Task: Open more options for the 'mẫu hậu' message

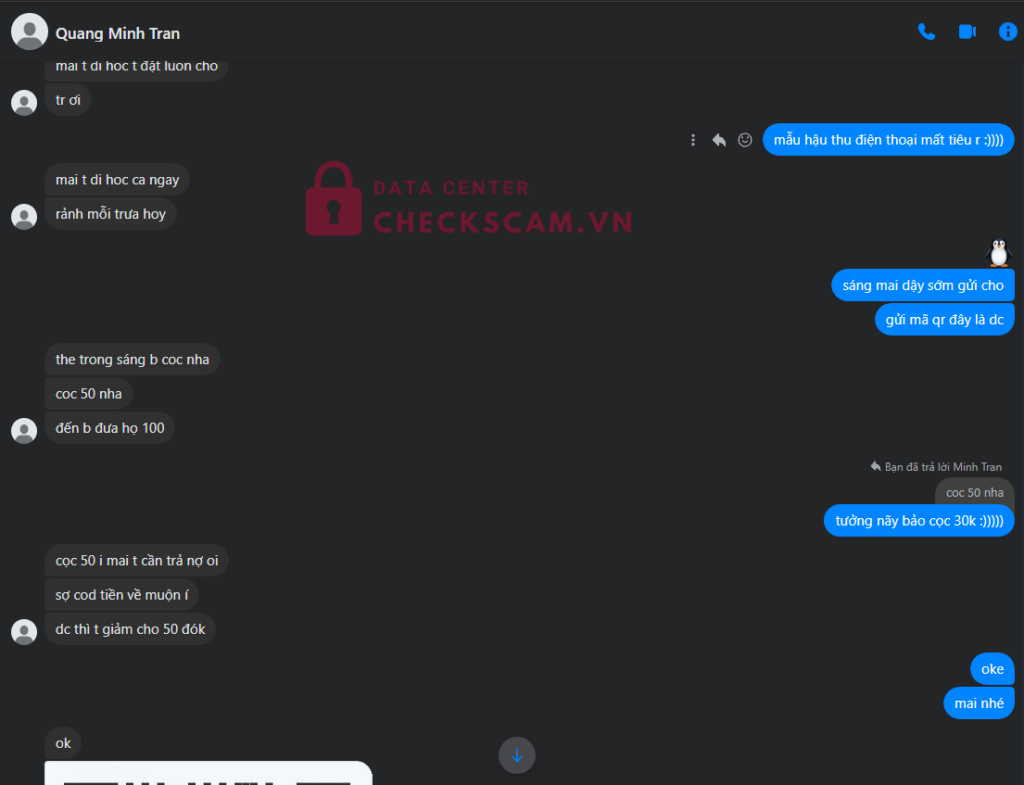Action: (x=693, y=140)
